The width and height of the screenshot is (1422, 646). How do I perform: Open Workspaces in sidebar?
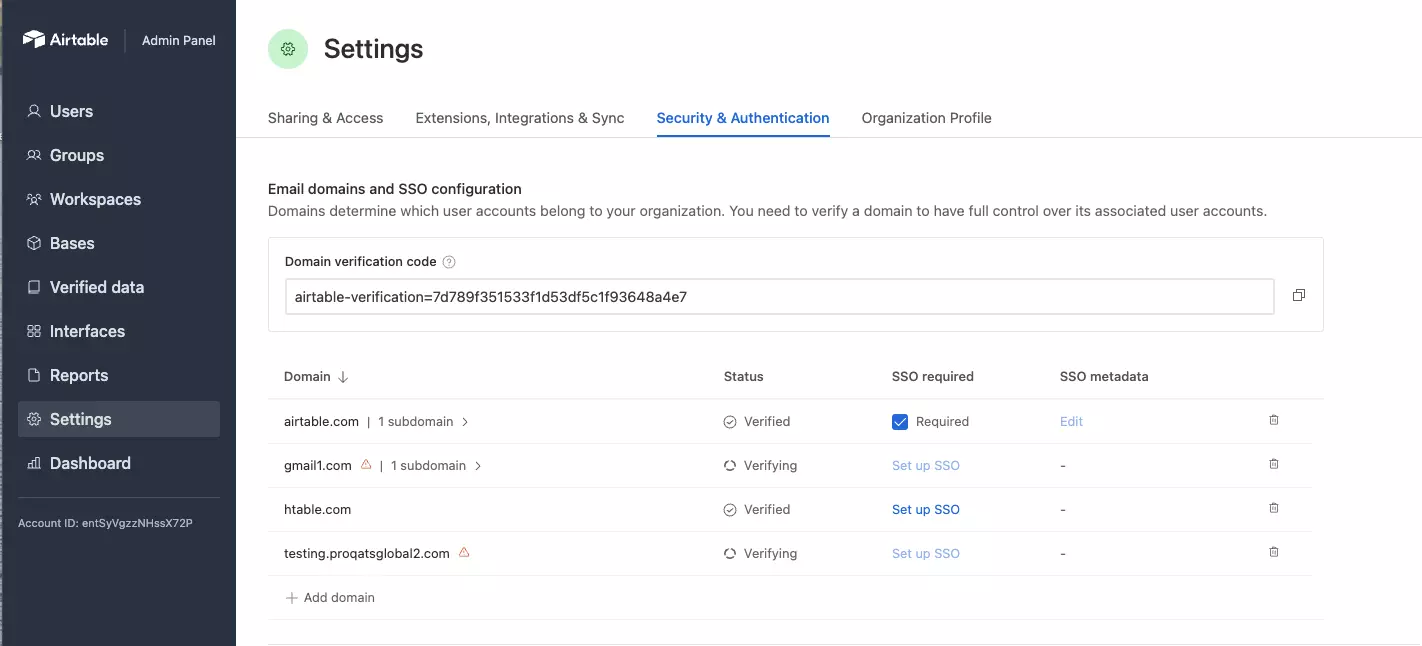(x=119, y=199)
